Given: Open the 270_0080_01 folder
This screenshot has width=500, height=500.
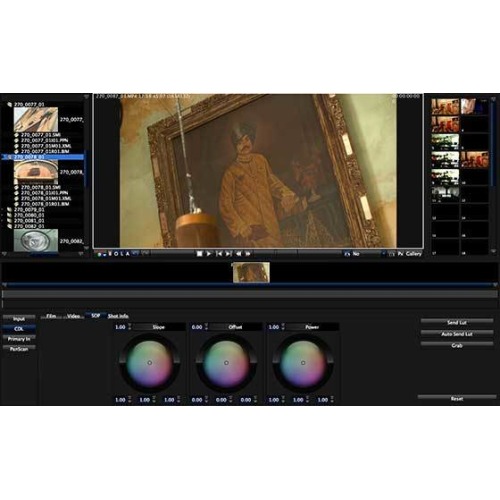Looking at the screenshot, I should pyautogui.click(x=29, y=215).
